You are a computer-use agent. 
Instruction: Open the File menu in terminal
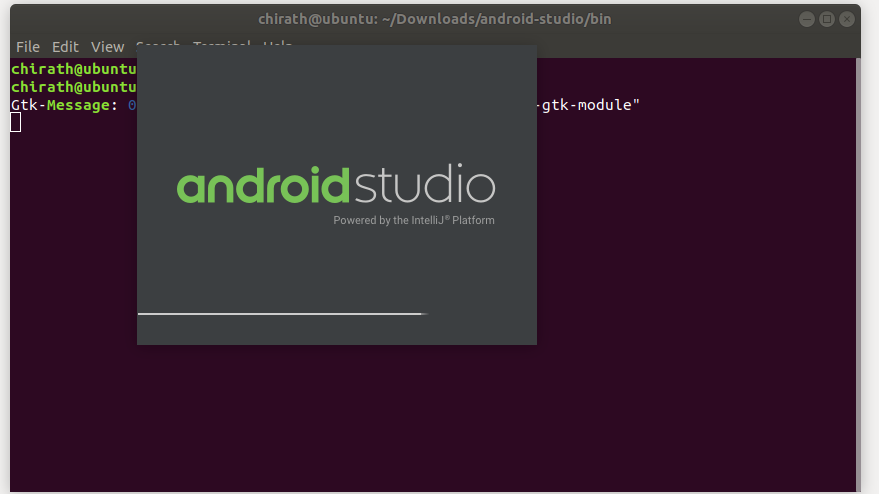pos(27,47)
